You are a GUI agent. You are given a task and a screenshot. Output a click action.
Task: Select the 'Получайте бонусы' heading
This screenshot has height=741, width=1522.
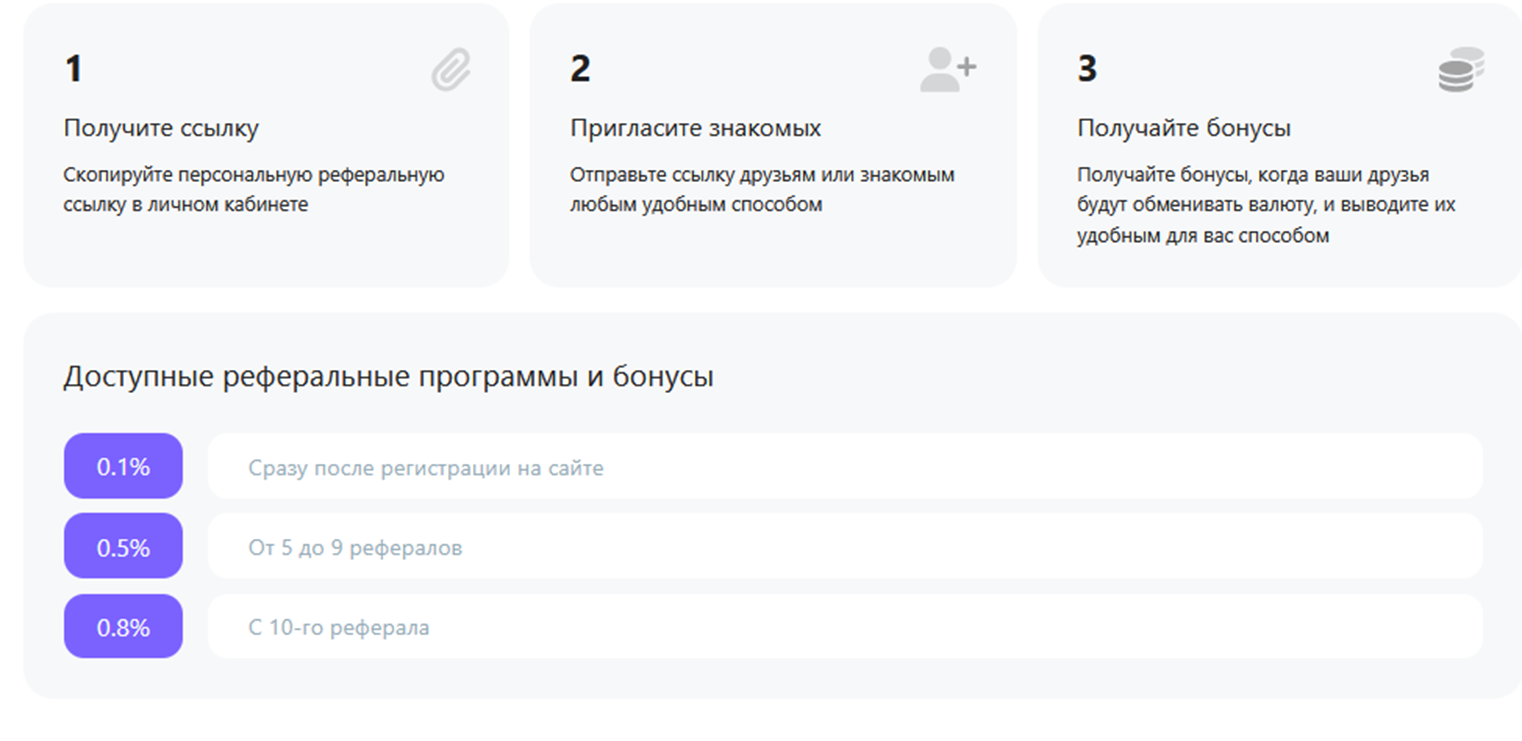1183,128
